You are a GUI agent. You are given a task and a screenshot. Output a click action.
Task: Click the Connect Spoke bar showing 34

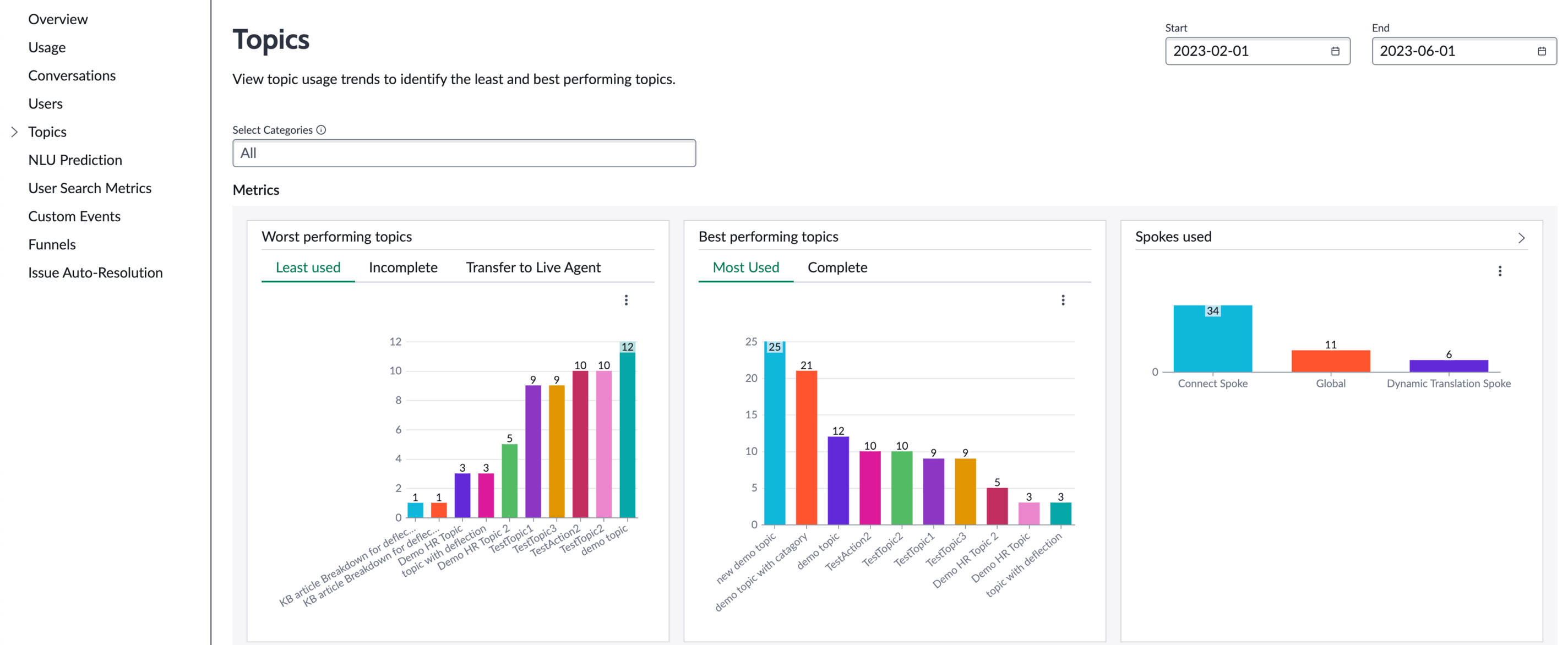click(1212, 338)
